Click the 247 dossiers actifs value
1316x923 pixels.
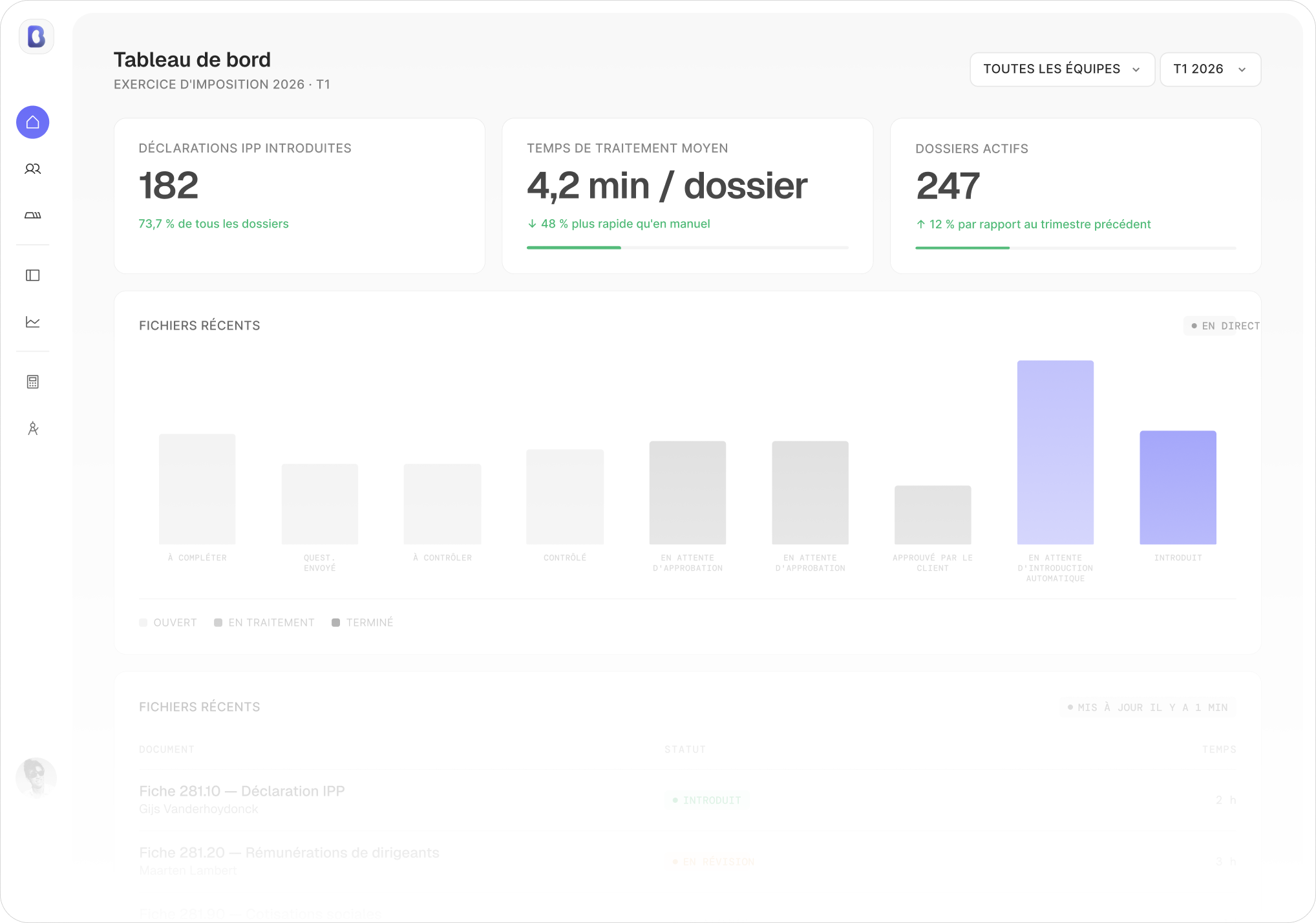click(948, 186)
